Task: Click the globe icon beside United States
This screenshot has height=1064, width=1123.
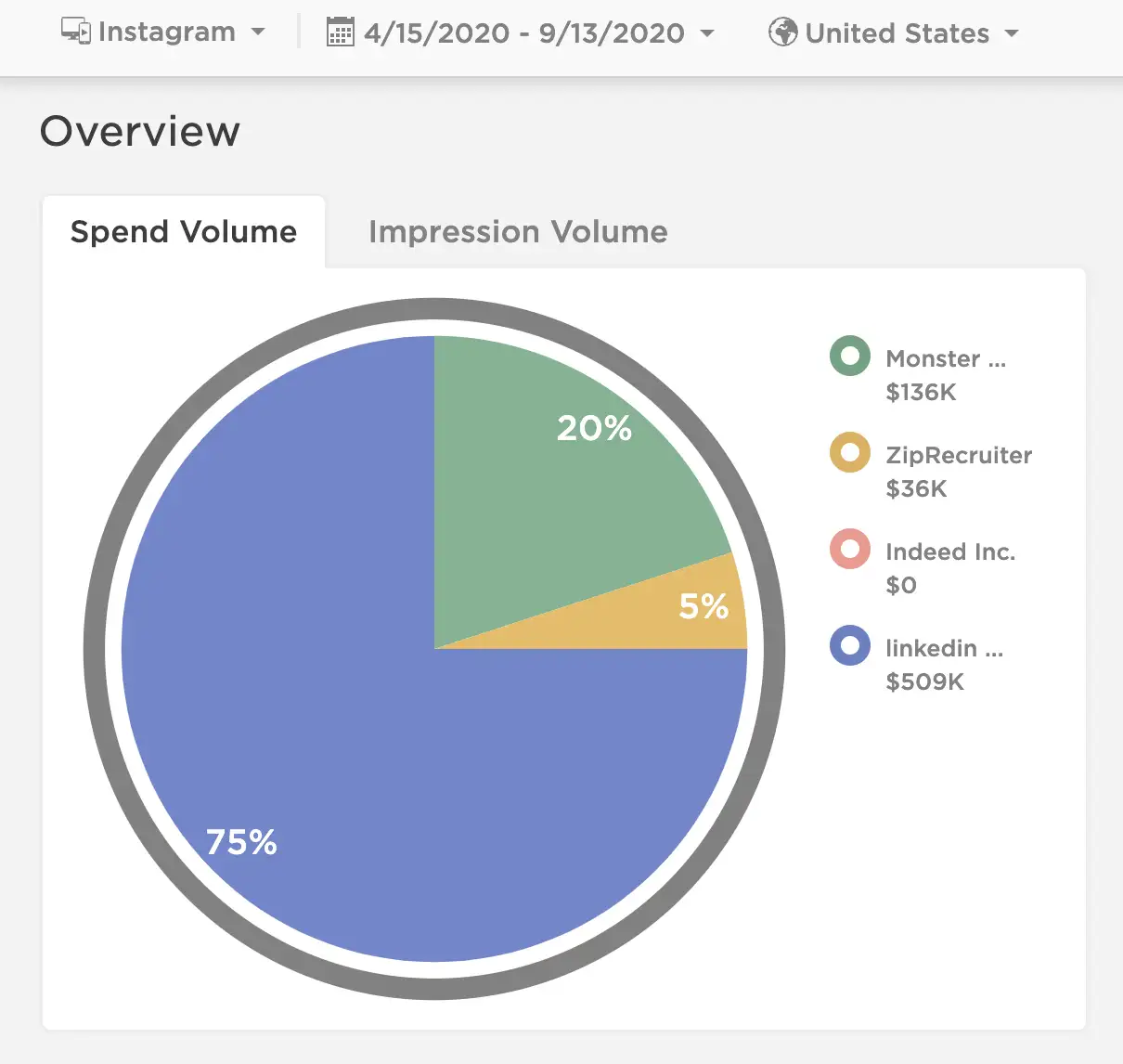Action: pos(783,32)
